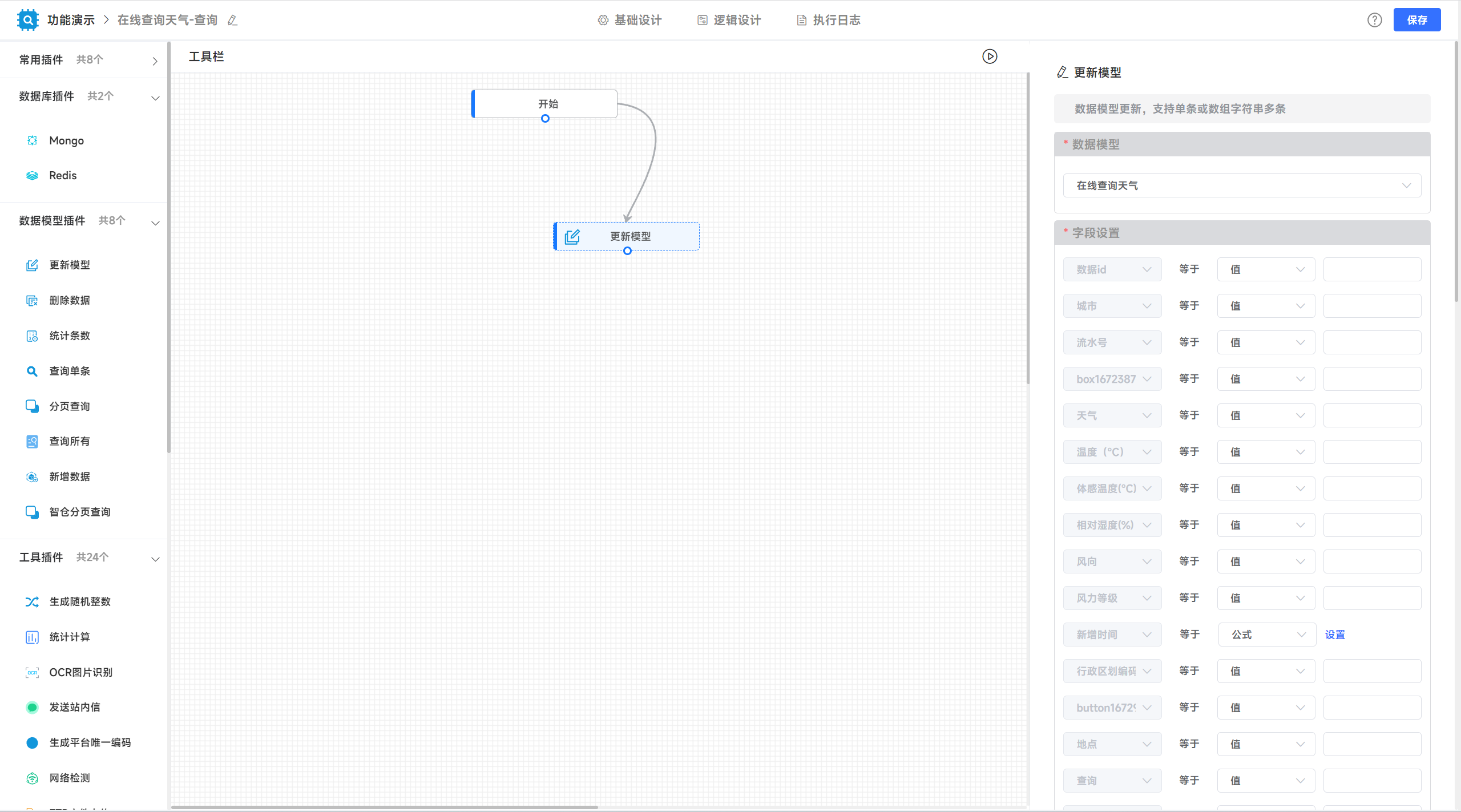Expand the 常用插件 section

pos(155,60)
